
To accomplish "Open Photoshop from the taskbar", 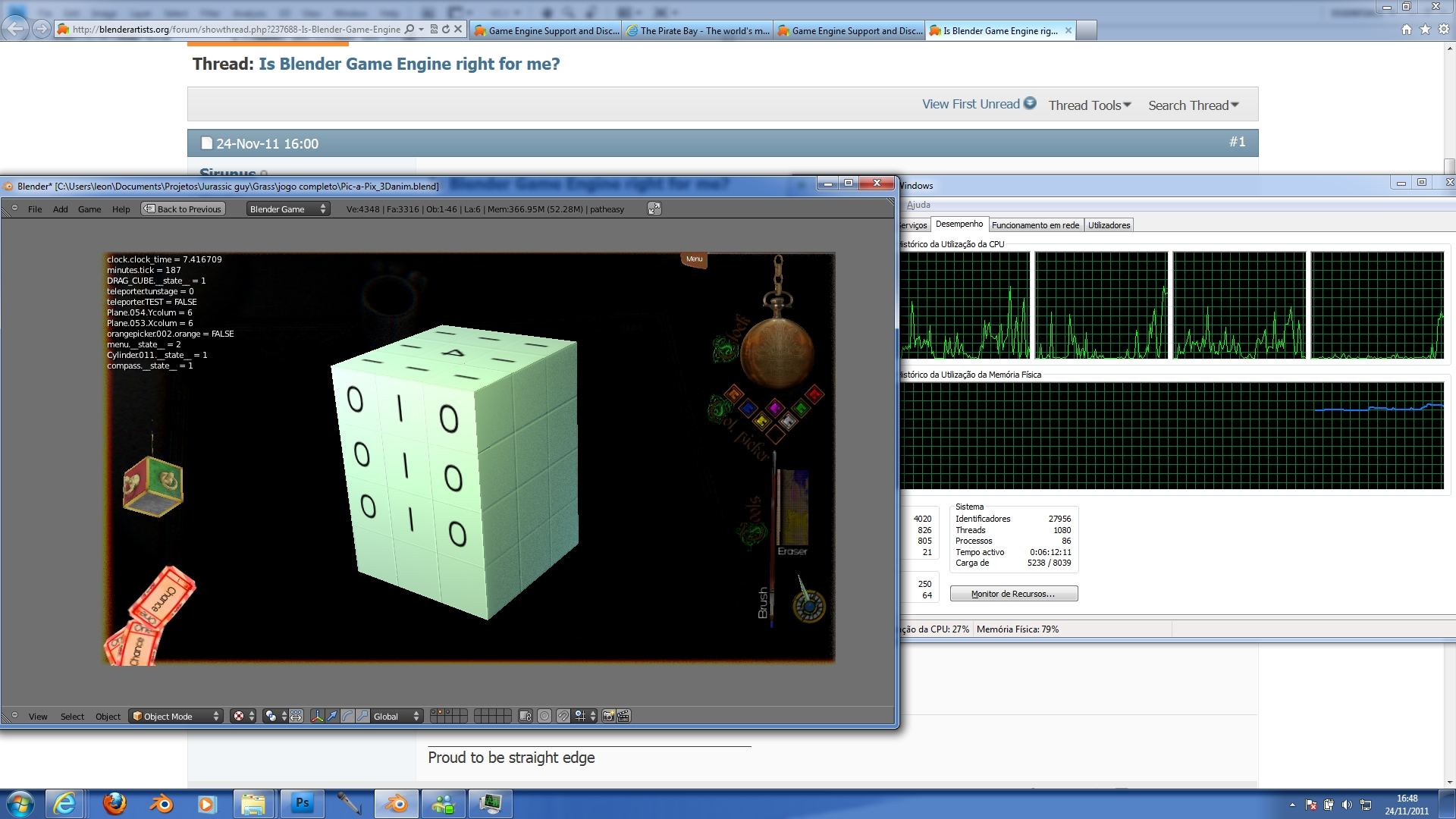I will [x=302, y=803].
